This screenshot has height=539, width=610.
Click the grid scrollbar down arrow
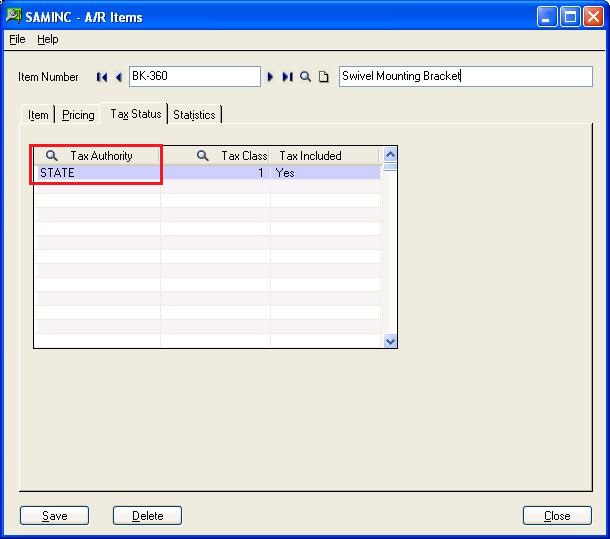(390, 341)
